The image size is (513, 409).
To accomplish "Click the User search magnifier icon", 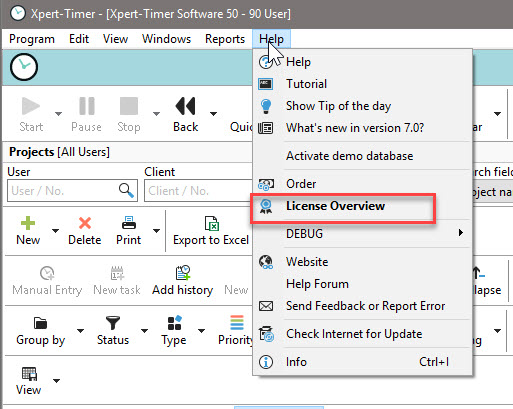I will tap(126, 190).
